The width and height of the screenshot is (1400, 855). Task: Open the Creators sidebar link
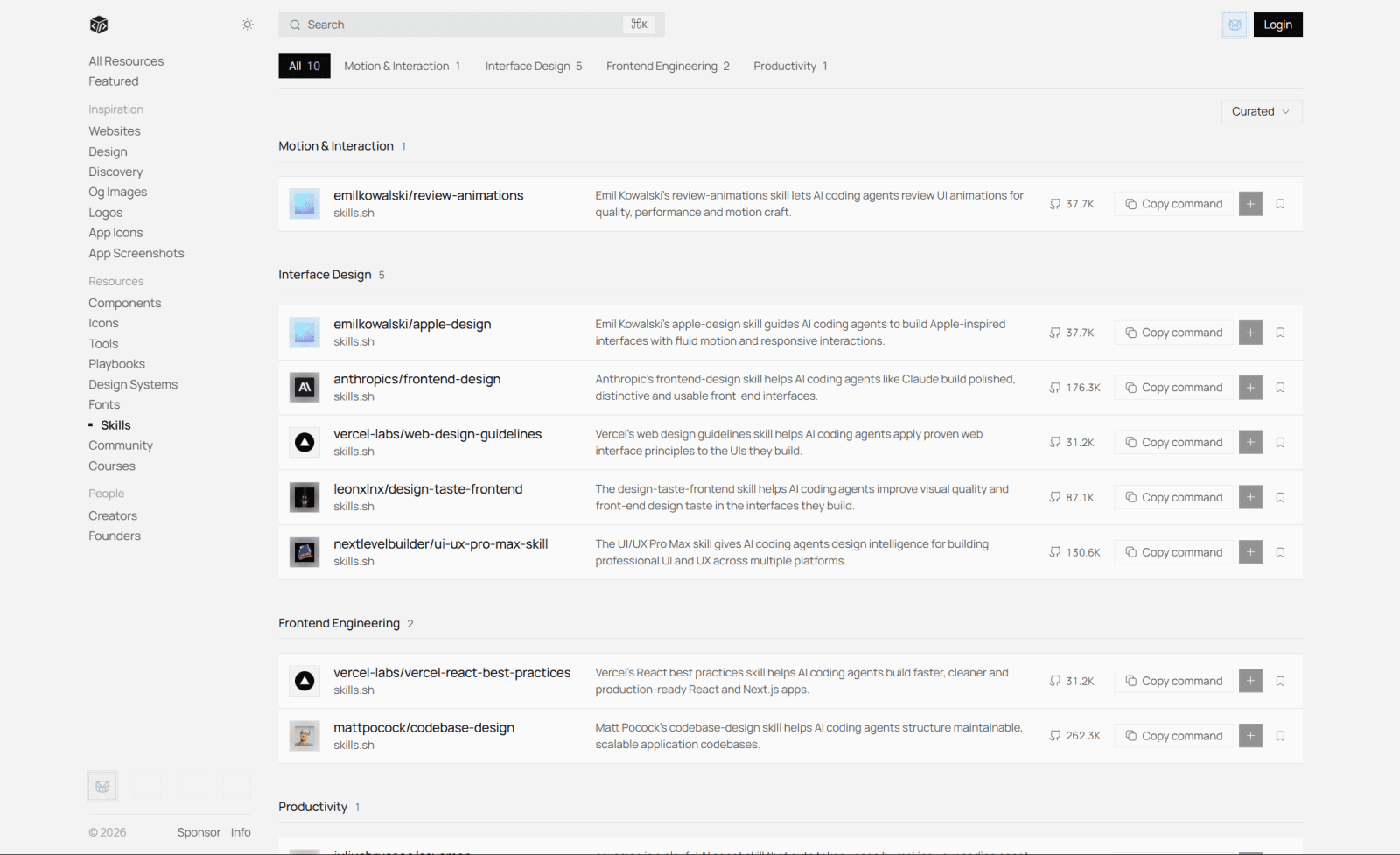tap(113, 515)
